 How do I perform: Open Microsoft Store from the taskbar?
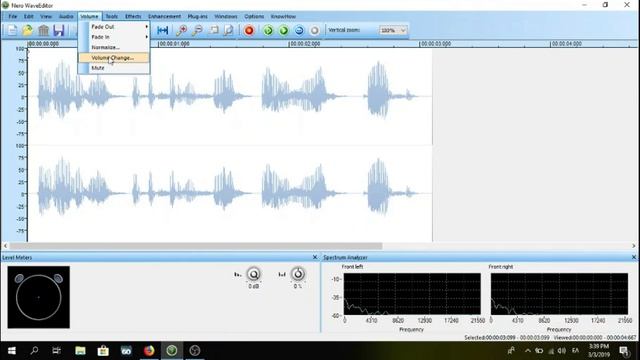tap(103, 351)
